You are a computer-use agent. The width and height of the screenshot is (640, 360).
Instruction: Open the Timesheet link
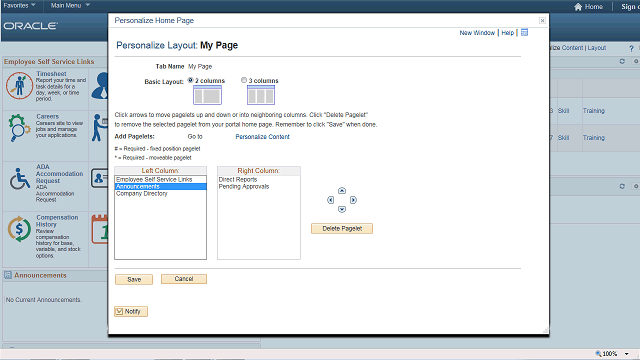point(51,74)
